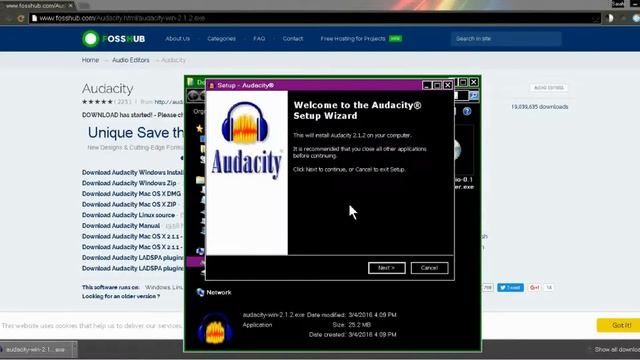
Task: Cancel the Audacity Setup wizard
Action: pos(429,268)
